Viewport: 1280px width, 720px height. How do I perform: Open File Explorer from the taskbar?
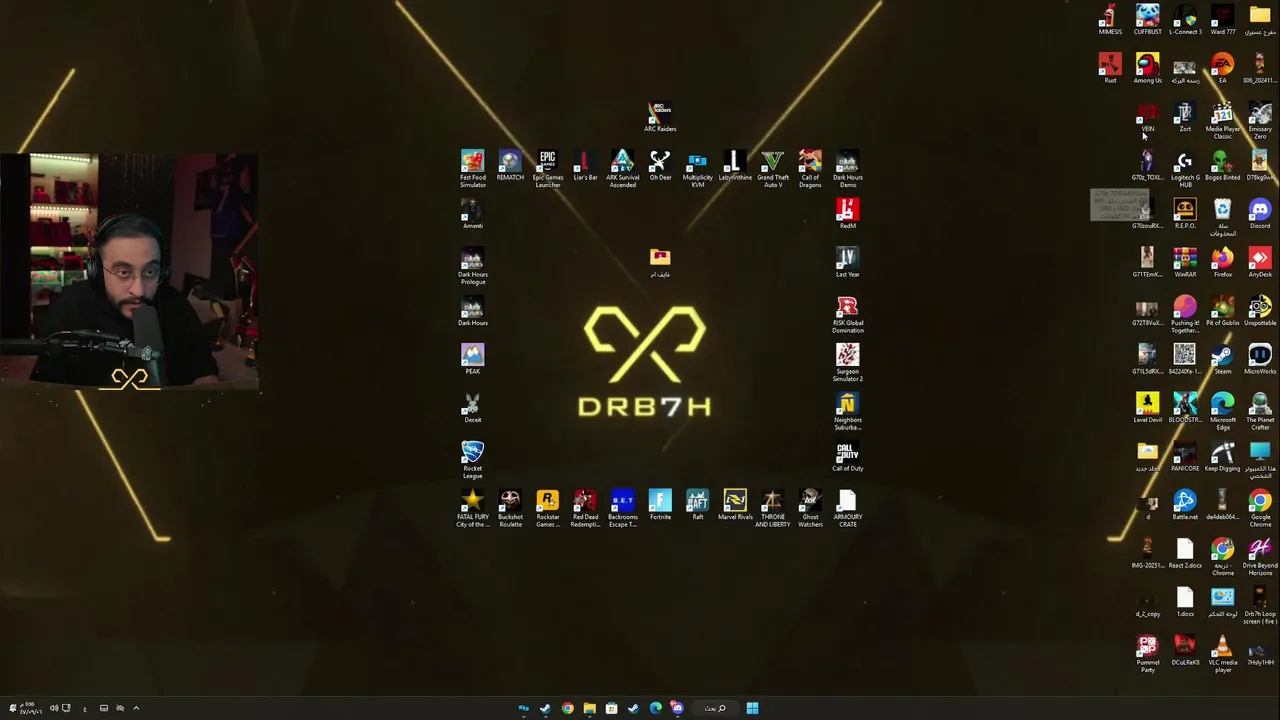point(589,708)
